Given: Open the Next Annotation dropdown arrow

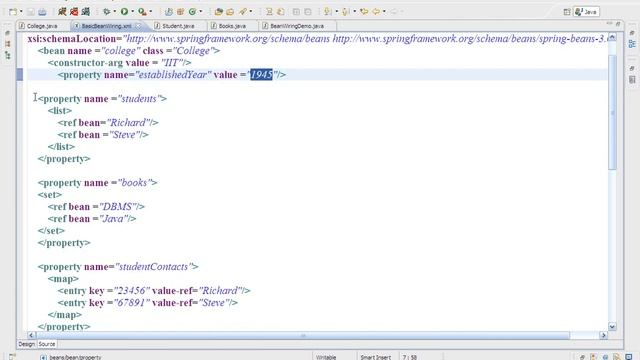Looking at the screenshot, I should coord(336,12).
